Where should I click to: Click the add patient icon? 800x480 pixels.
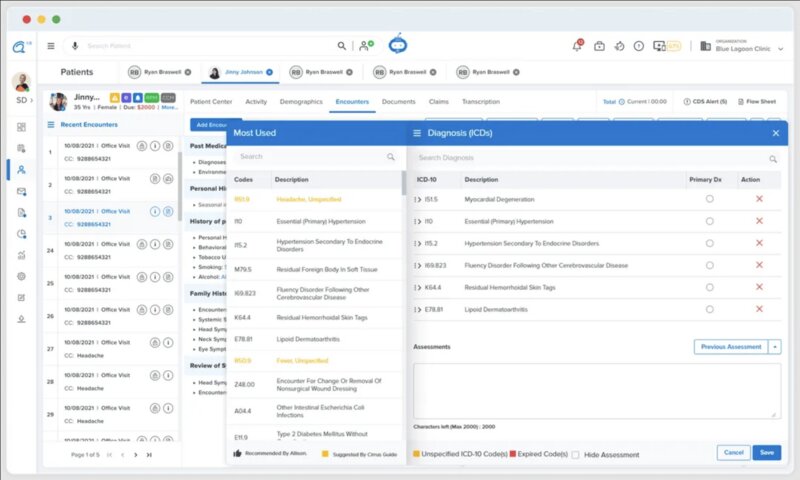pyautogui.click(x=367, y=46)
